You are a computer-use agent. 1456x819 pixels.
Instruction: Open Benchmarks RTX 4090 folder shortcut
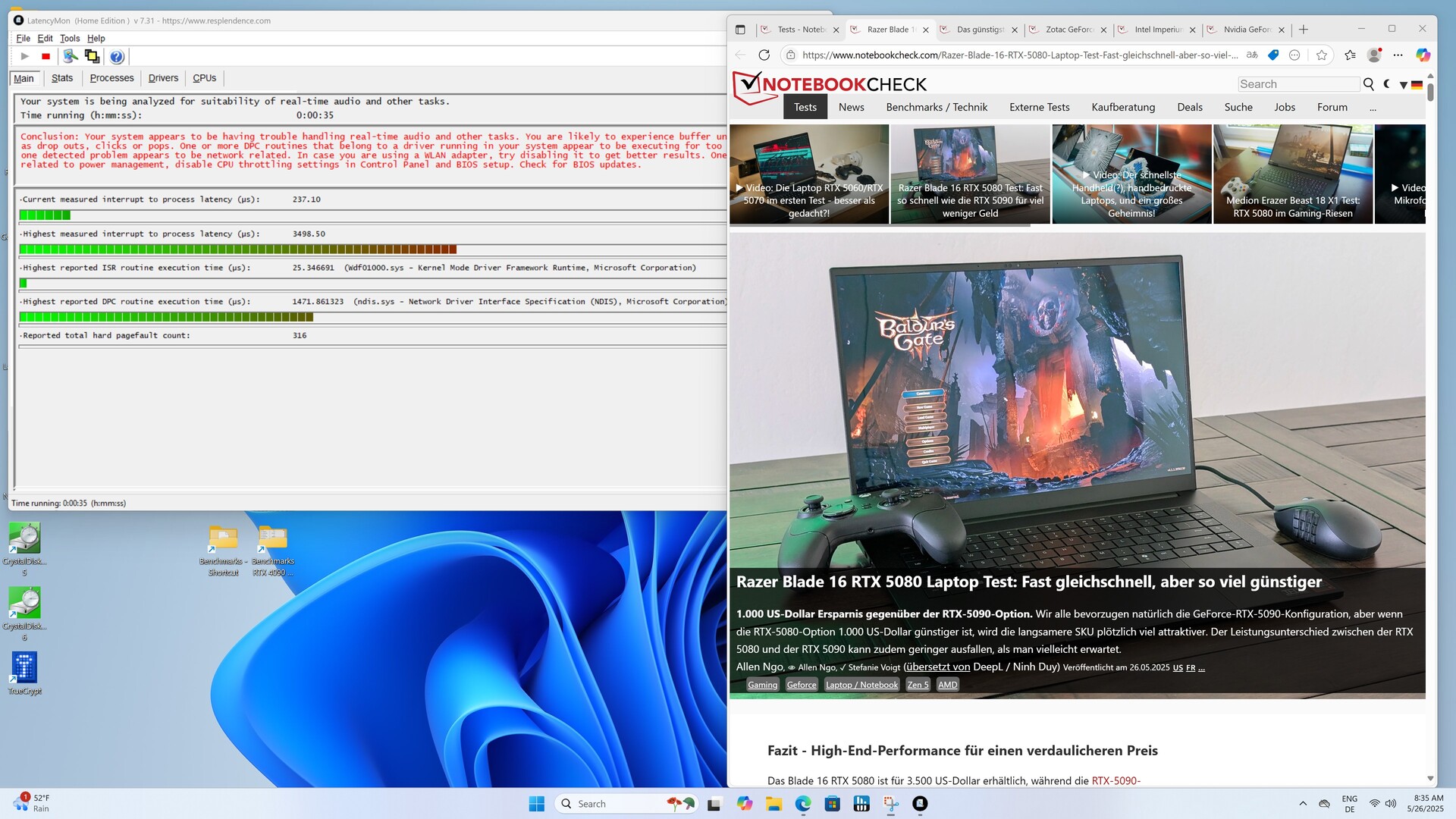point(272,550)
